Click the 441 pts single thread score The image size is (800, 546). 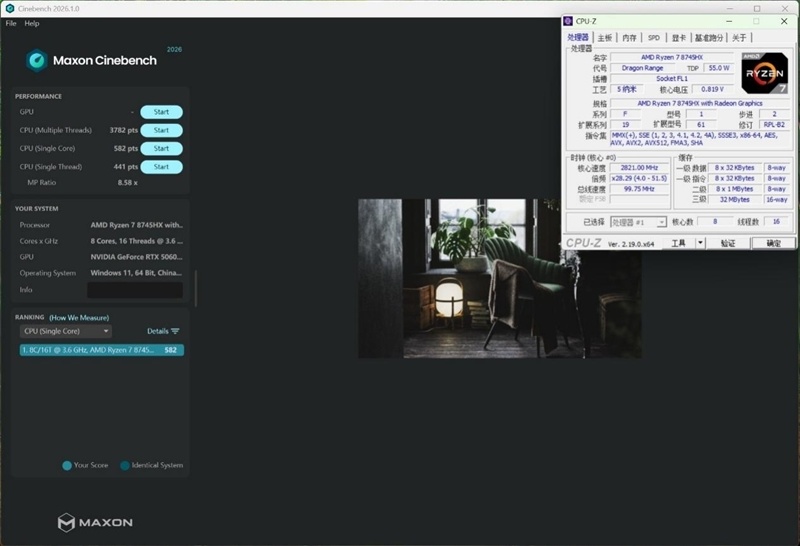126,167
